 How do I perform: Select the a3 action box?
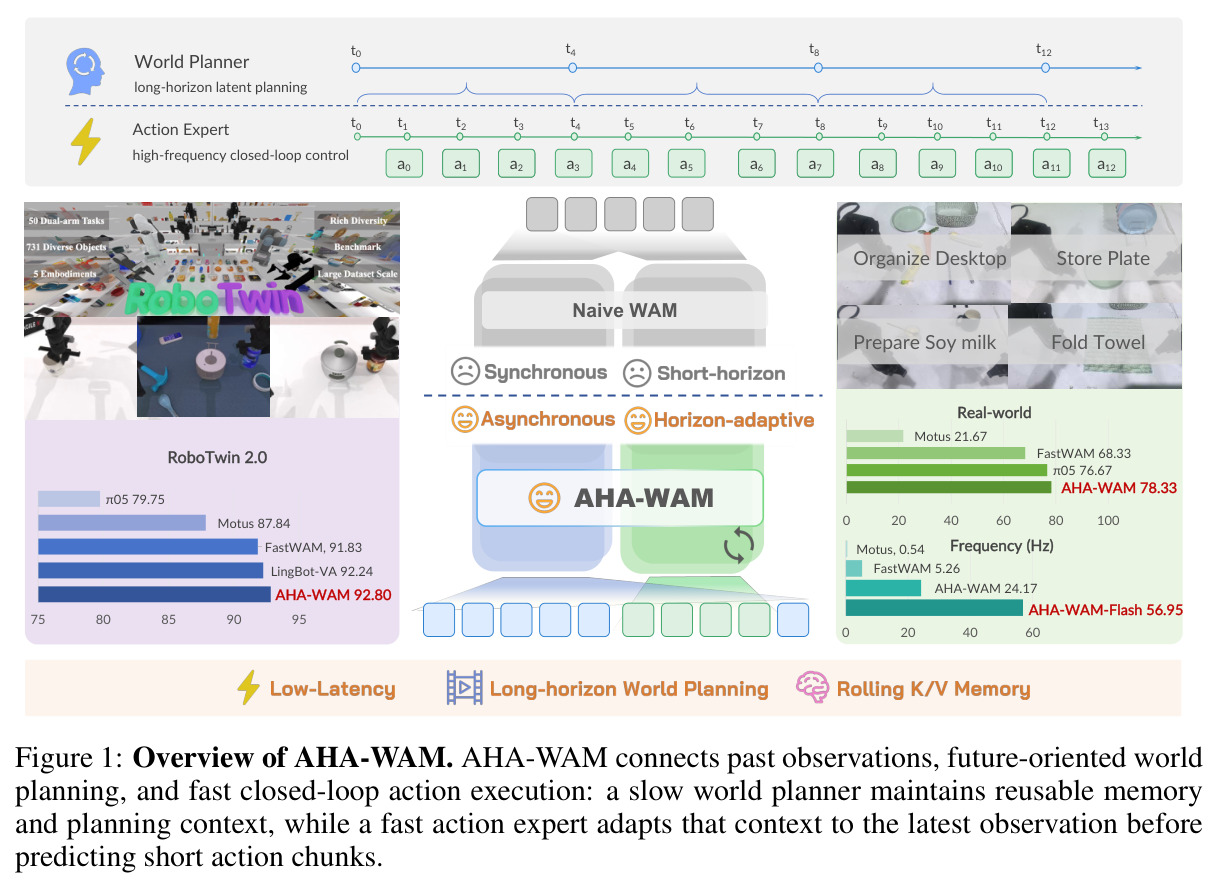click(574, 165)
